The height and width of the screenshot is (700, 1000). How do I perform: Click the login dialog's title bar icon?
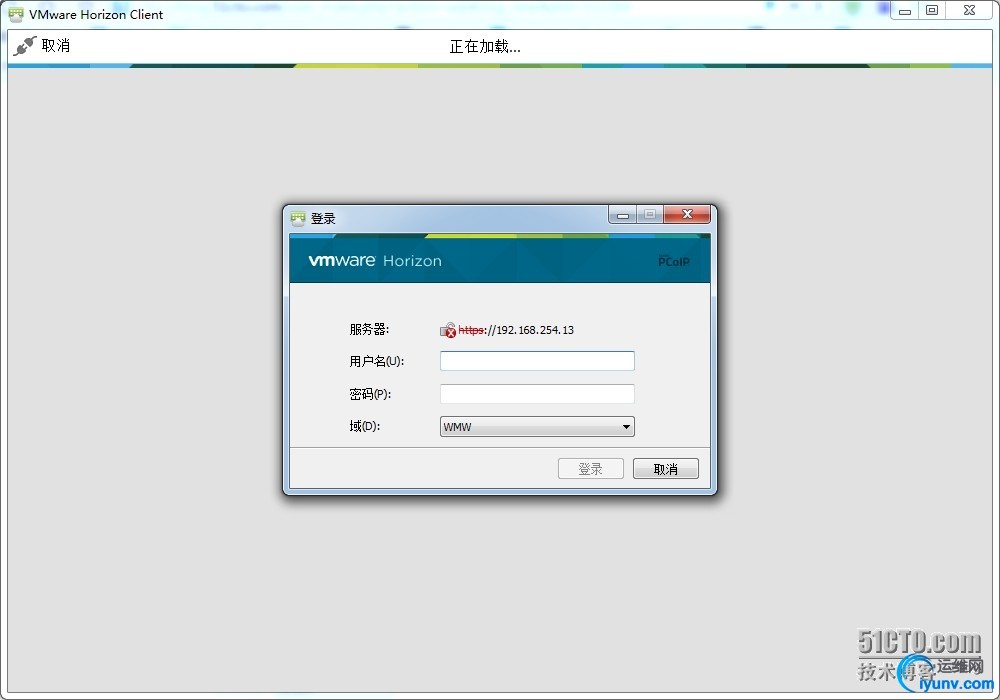click(x=298, y=219)
